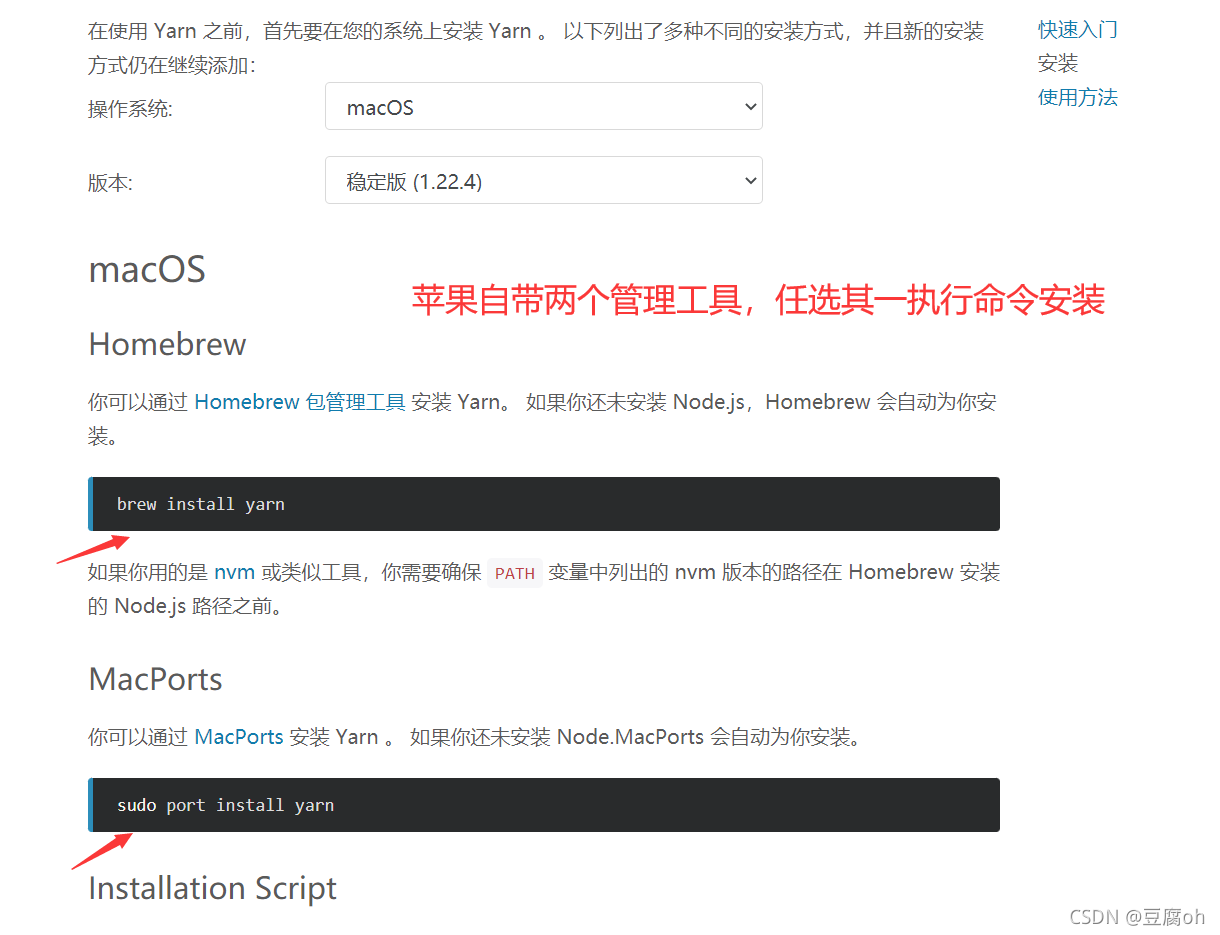
Task: Click the Homebrew section heading
Action: click(167, 344)
